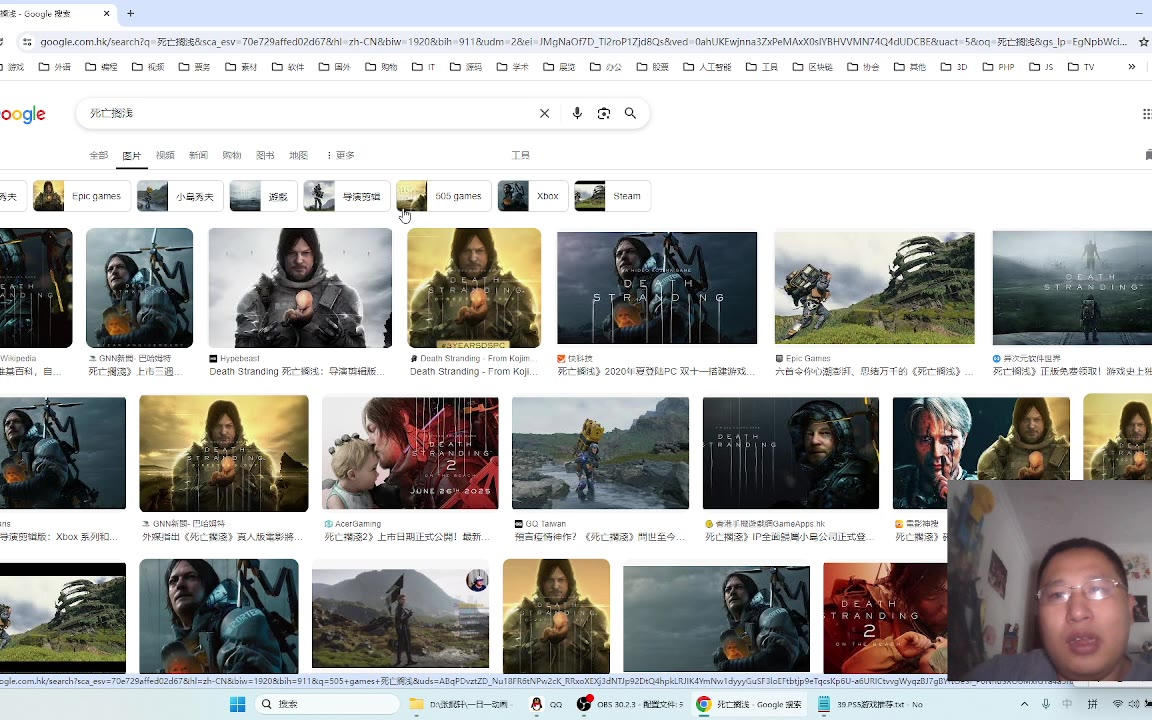
Task: Filter images by 505 games chip
Action: (444, 196)
